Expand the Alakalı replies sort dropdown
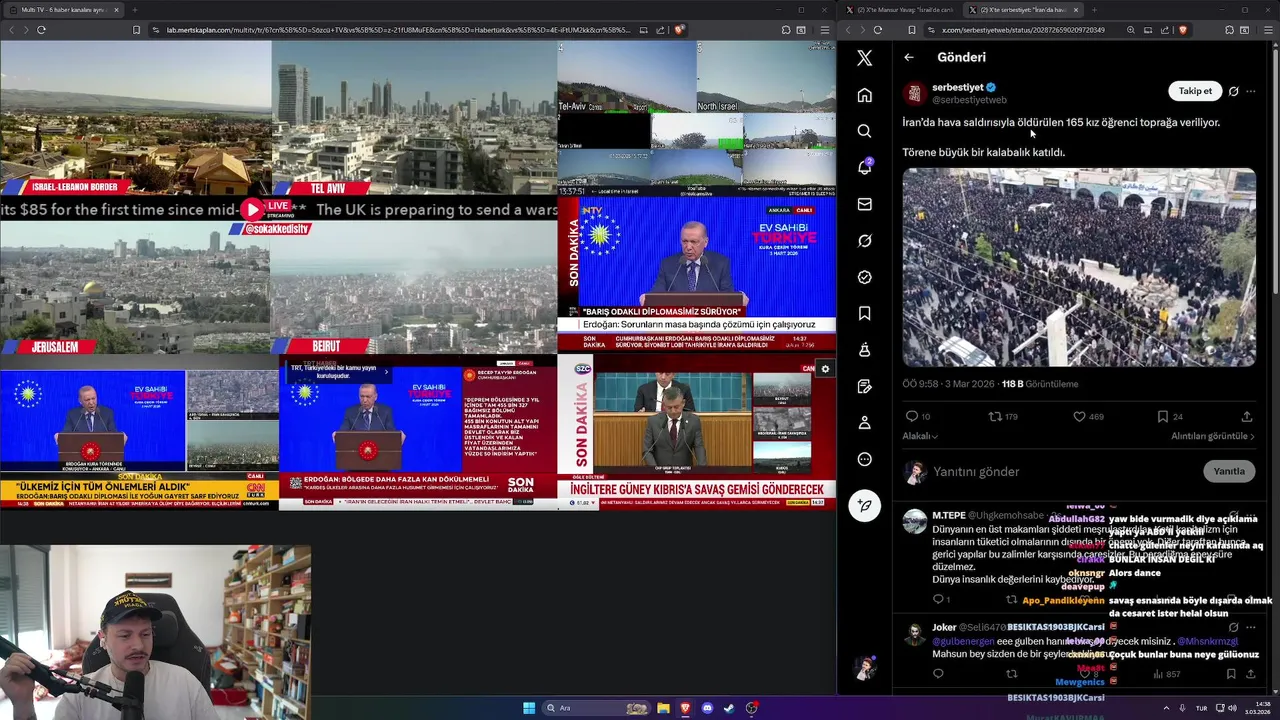 click(920, 436)
